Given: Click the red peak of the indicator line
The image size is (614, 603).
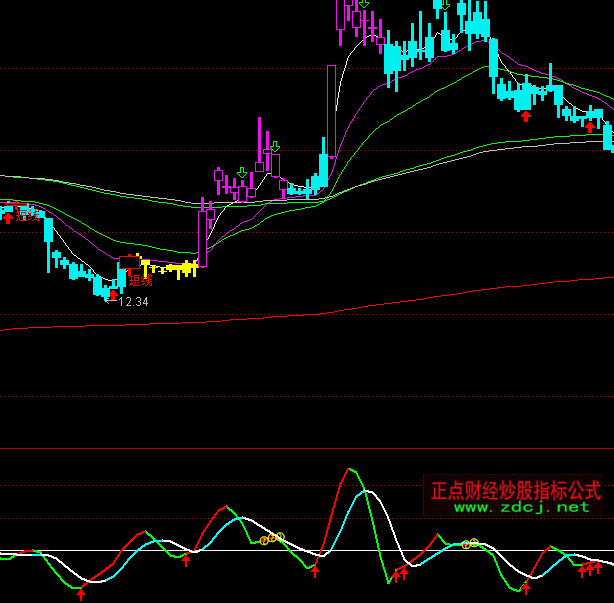Looking at the screenshot, I should click(x=349, y=470).
